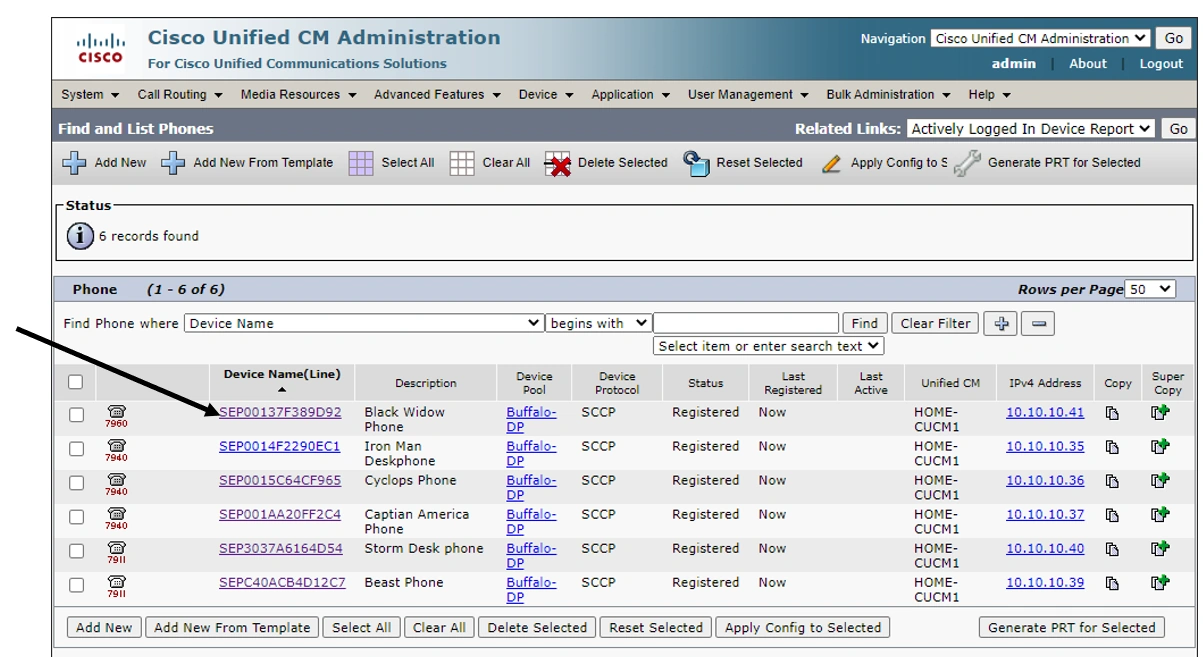This screenshot has width=1203, height=657.
Task: Open the Rows per Page dropdown
Action: pos(1150,289)
